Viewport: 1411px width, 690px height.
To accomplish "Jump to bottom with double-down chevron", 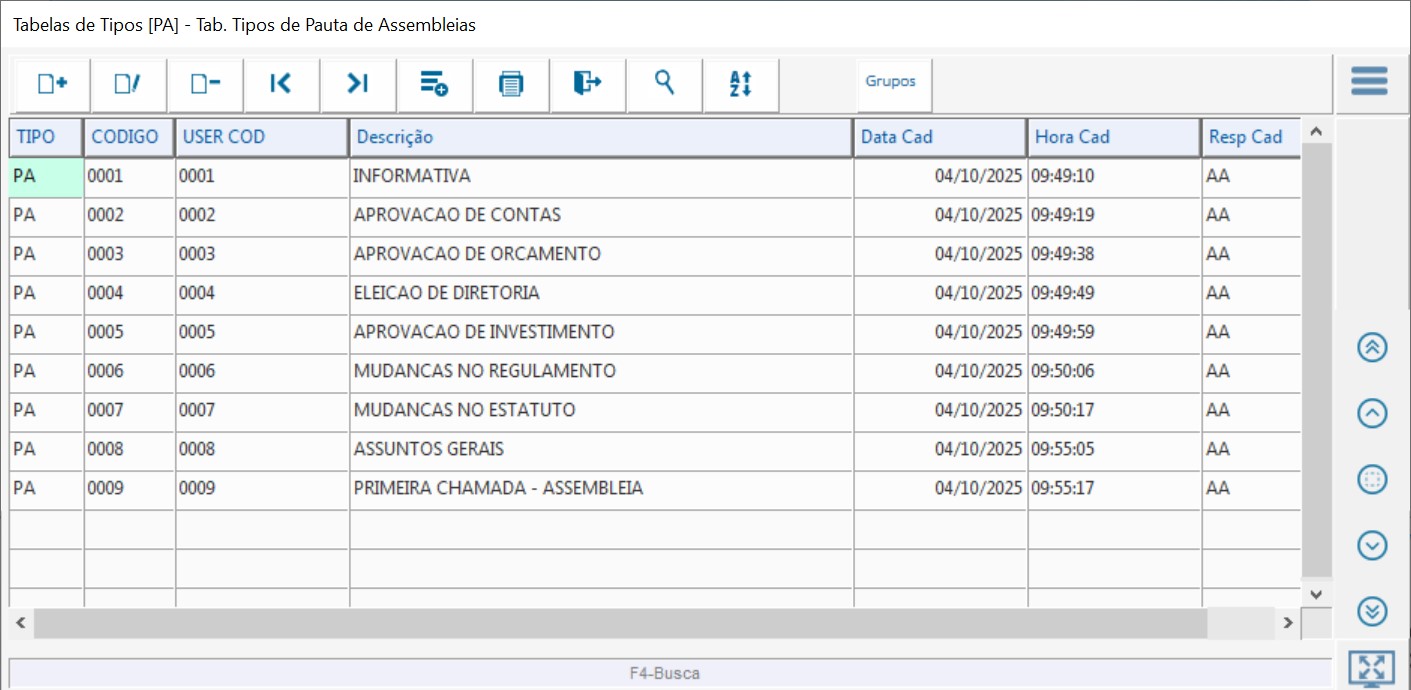I will tap(1372, 610).
